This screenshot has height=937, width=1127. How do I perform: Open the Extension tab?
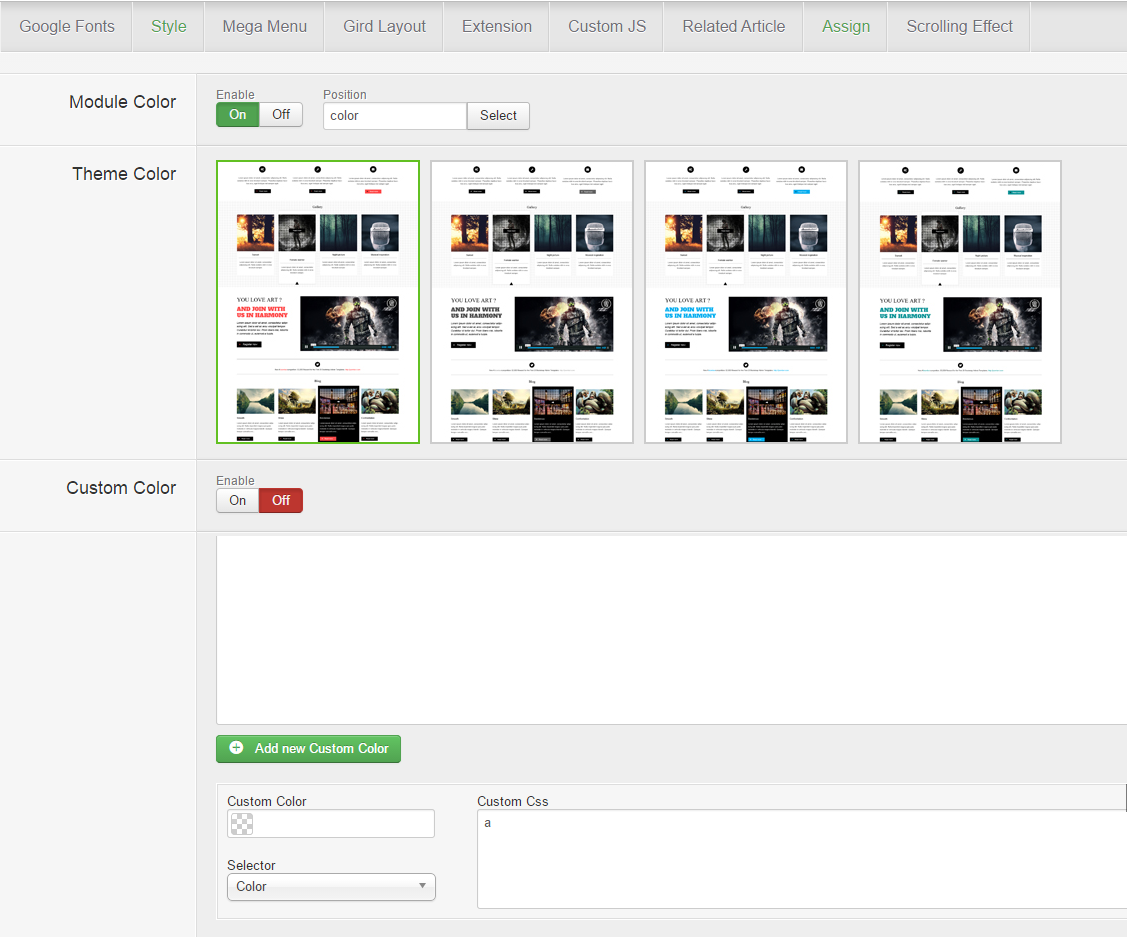click(497, 27)
